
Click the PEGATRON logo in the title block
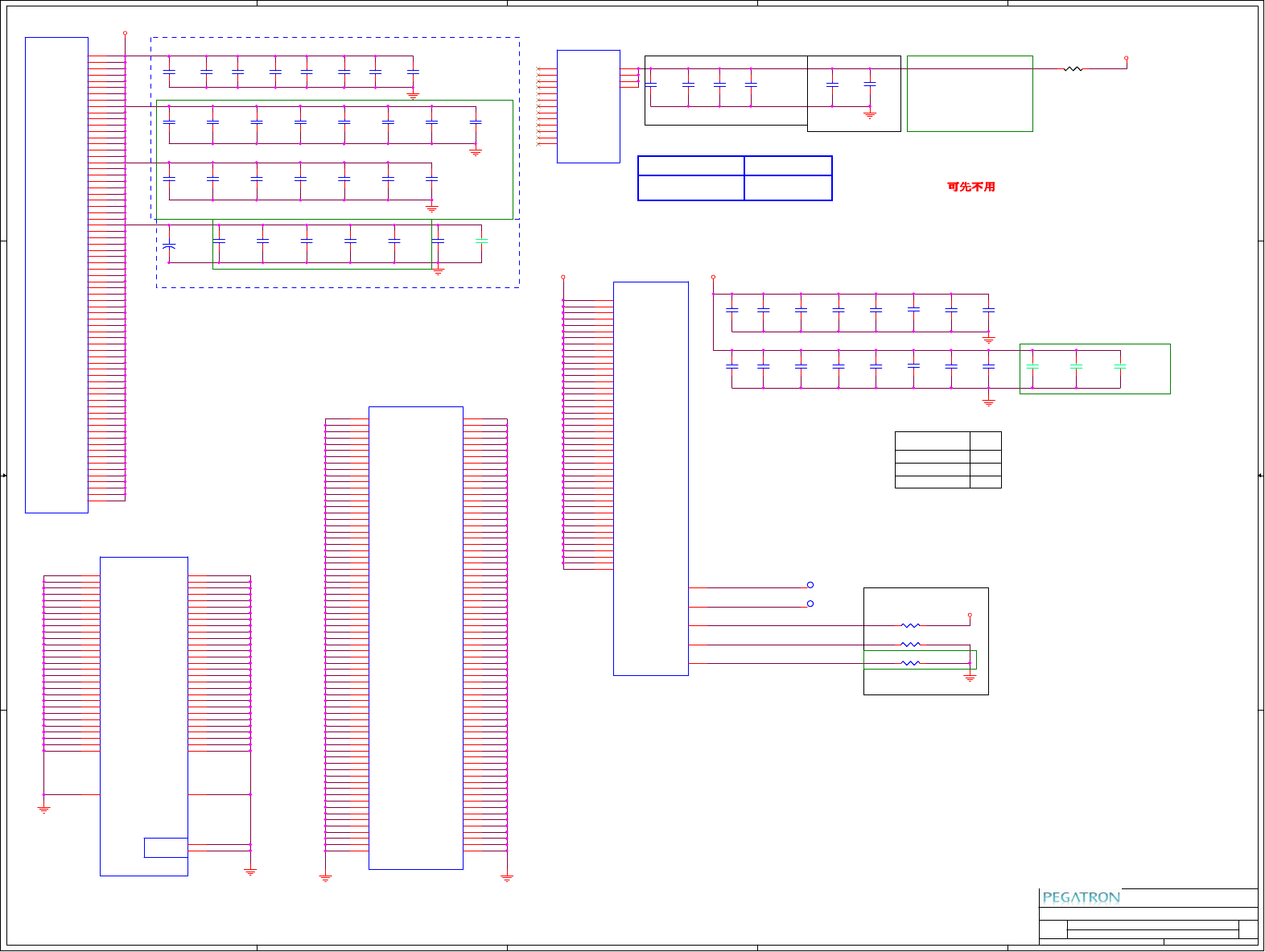1081,897
